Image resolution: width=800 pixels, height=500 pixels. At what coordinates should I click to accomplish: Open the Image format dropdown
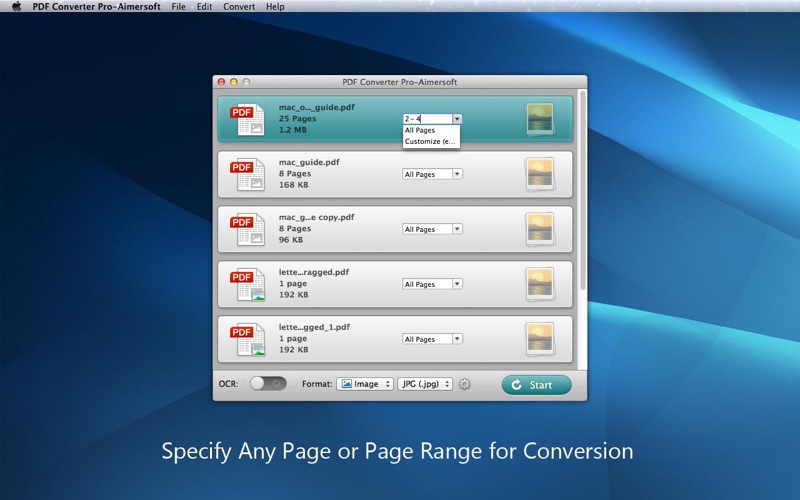coord(365,384)
